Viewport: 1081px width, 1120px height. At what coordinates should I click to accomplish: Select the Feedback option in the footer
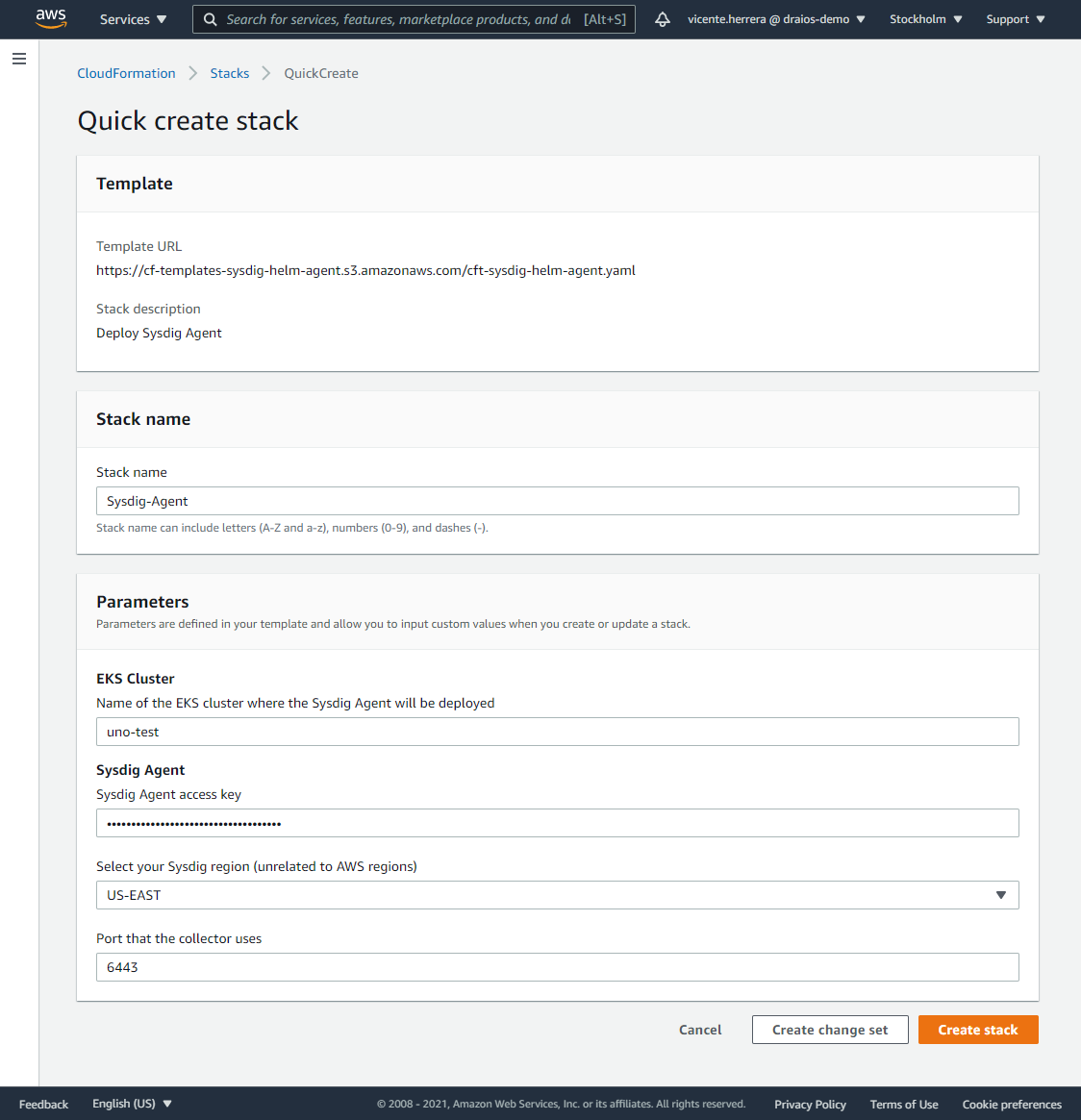coord(43,1104)
